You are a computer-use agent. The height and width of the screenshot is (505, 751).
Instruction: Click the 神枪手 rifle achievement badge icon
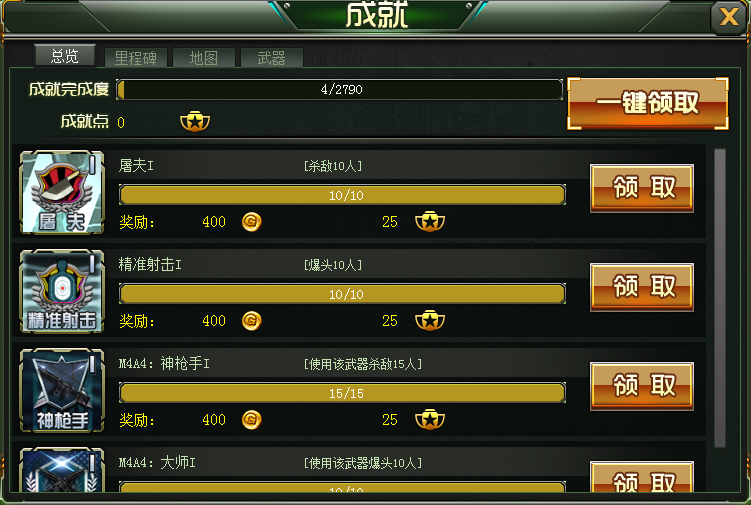[x=62, y=390]
